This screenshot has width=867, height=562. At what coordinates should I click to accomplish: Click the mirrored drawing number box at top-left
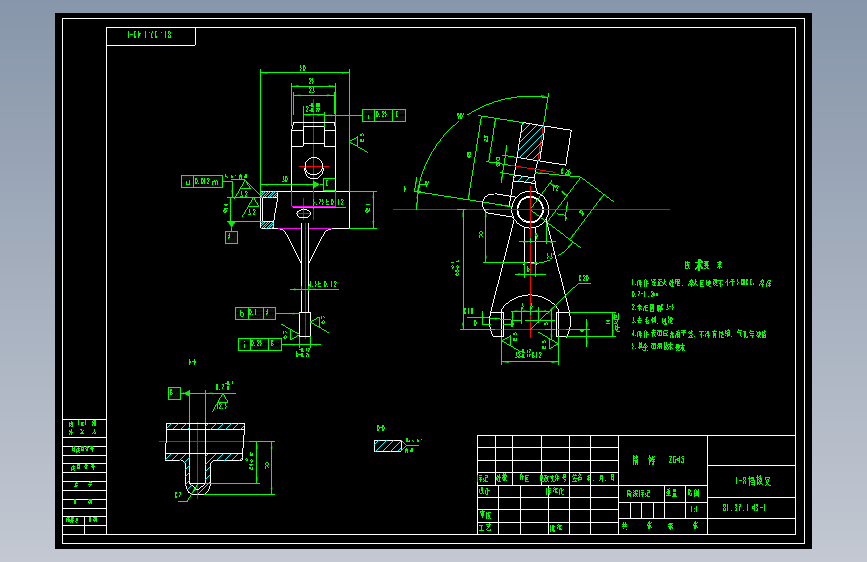[150, 36]
